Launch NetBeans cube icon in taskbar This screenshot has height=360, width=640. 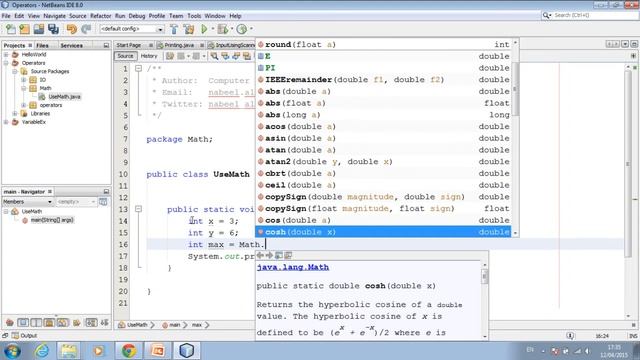[x=187, y=350]
